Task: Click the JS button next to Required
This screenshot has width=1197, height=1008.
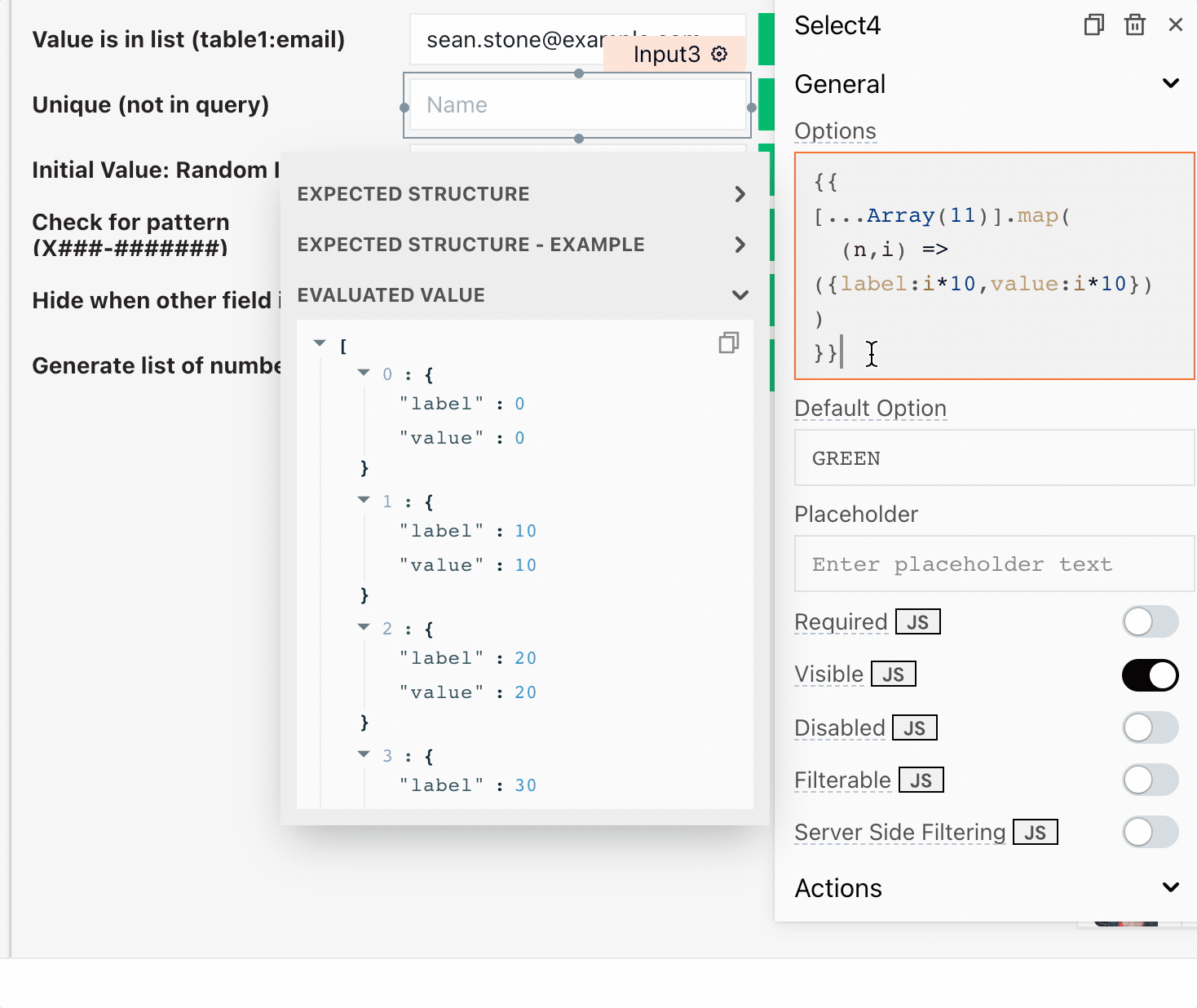Action: [917, 622]
